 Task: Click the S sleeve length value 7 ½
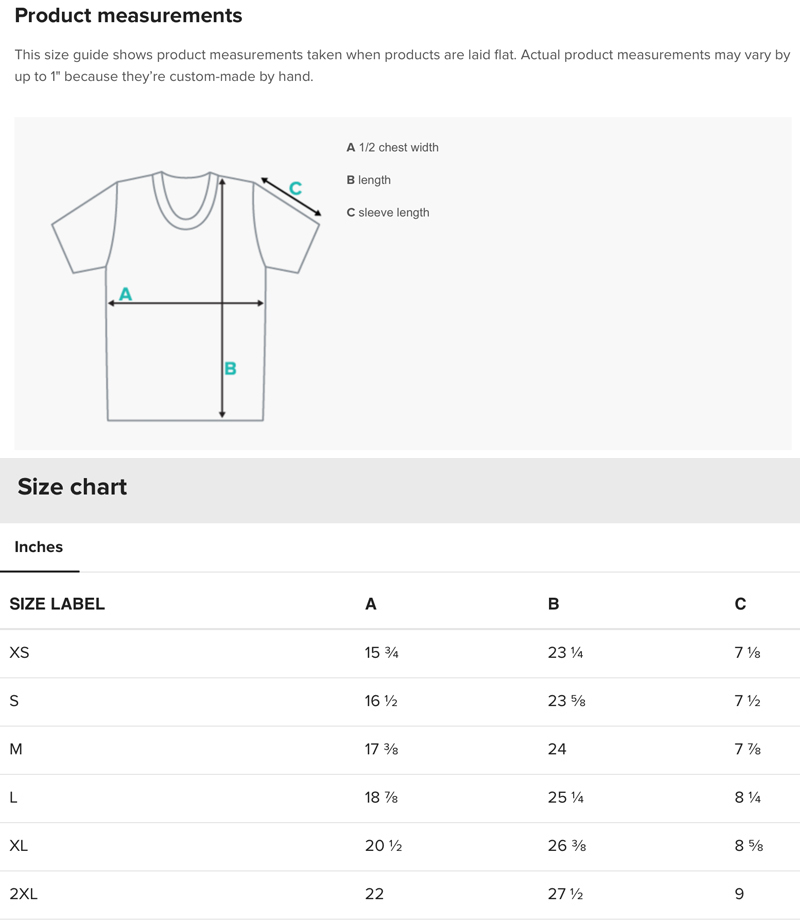(747, 701)
